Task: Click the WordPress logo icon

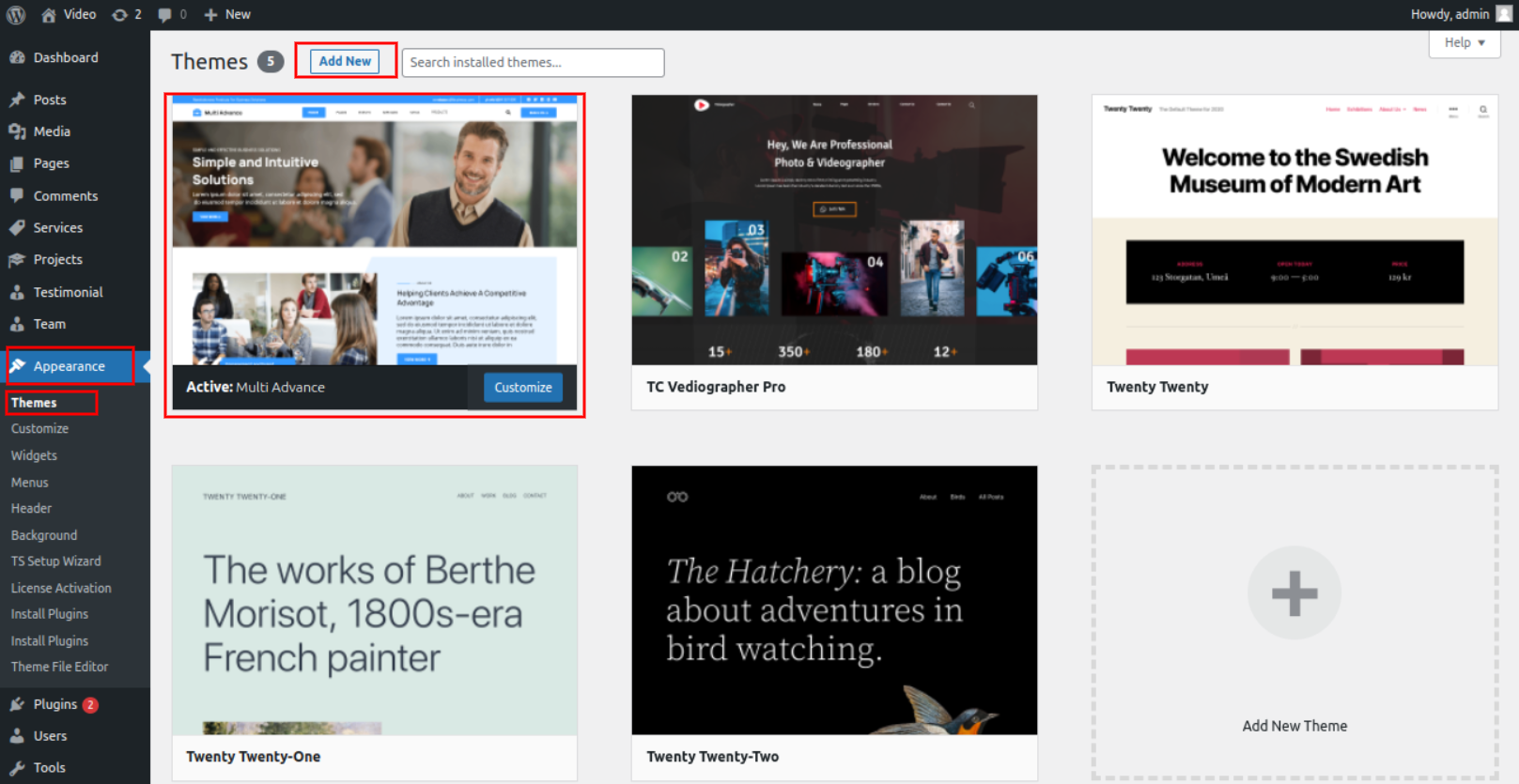Action: tap(16, 14)
